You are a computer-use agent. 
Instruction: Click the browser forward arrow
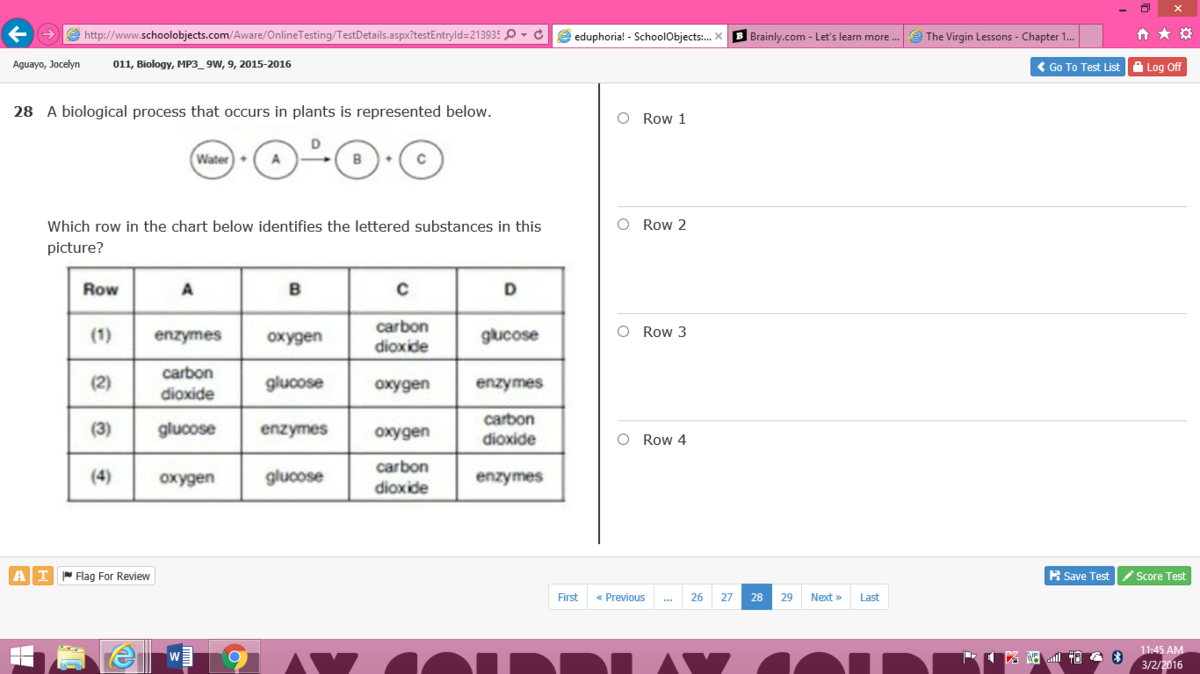point(47,35)
